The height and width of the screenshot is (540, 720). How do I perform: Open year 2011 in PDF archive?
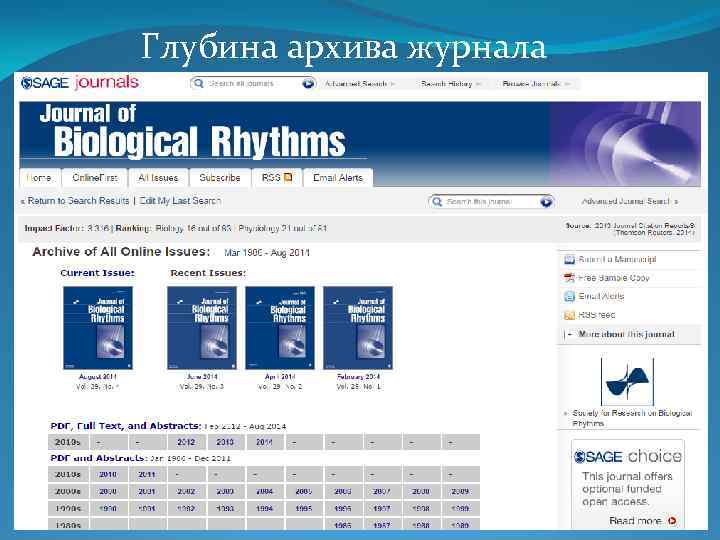click(x=147, y=474)
